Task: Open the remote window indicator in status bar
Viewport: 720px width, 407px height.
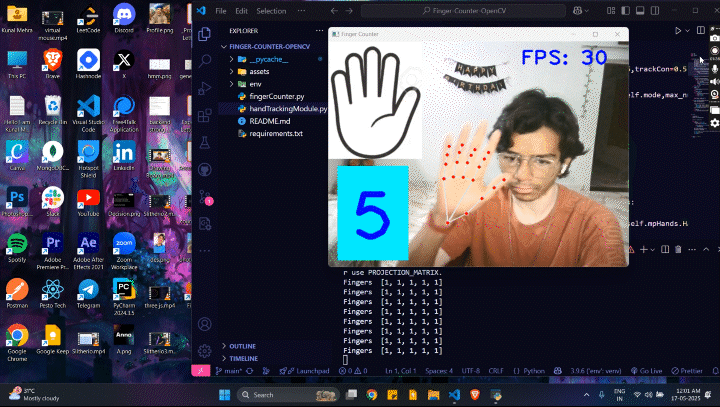Action: [x=201, y=371]
